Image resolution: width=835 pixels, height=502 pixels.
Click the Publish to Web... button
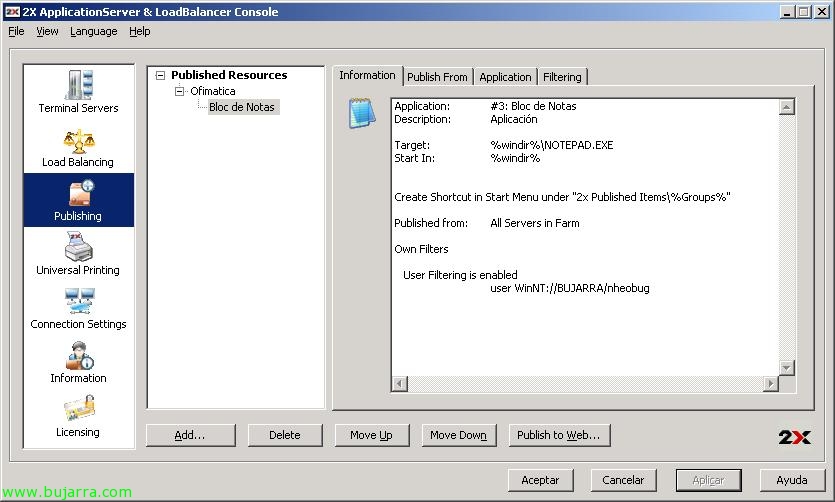point(559,435)
